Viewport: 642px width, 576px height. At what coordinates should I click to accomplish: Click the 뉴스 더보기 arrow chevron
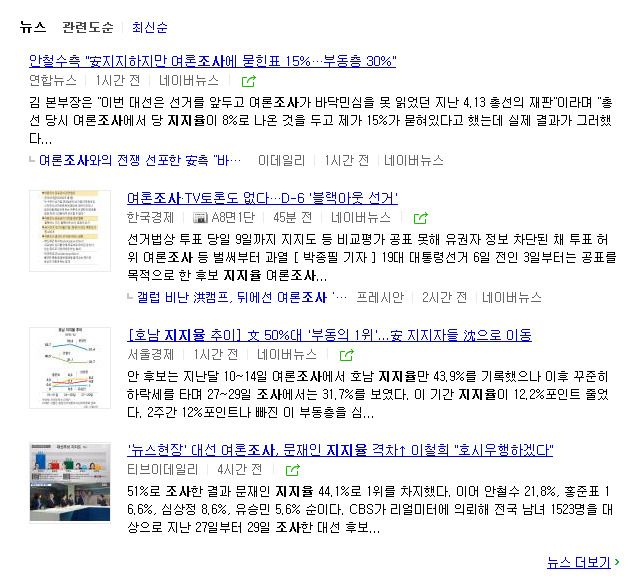(x=617, y=562)
